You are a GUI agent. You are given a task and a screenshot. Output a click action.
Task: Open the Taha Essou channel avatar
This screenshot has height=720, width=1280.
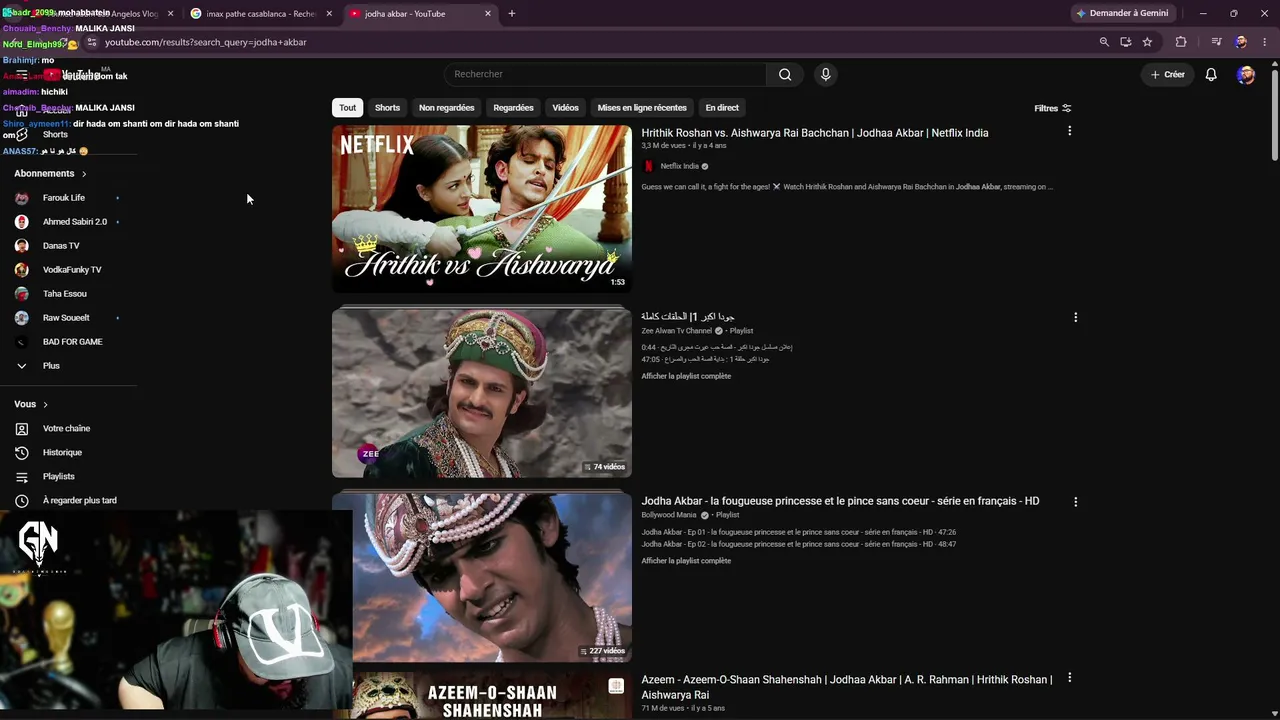click(22, 294)
